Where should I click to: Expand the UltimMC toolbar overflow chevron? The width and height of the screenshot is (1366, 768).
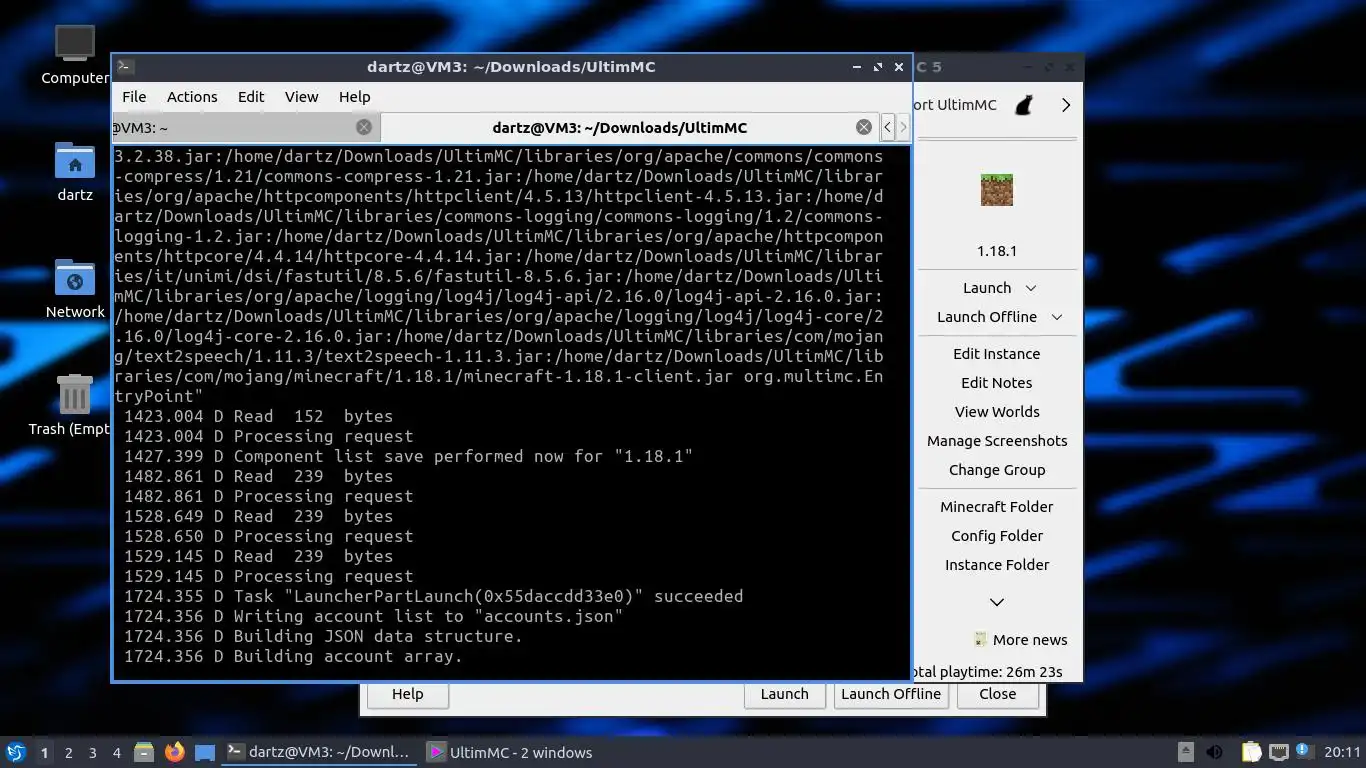[1066, 105]
